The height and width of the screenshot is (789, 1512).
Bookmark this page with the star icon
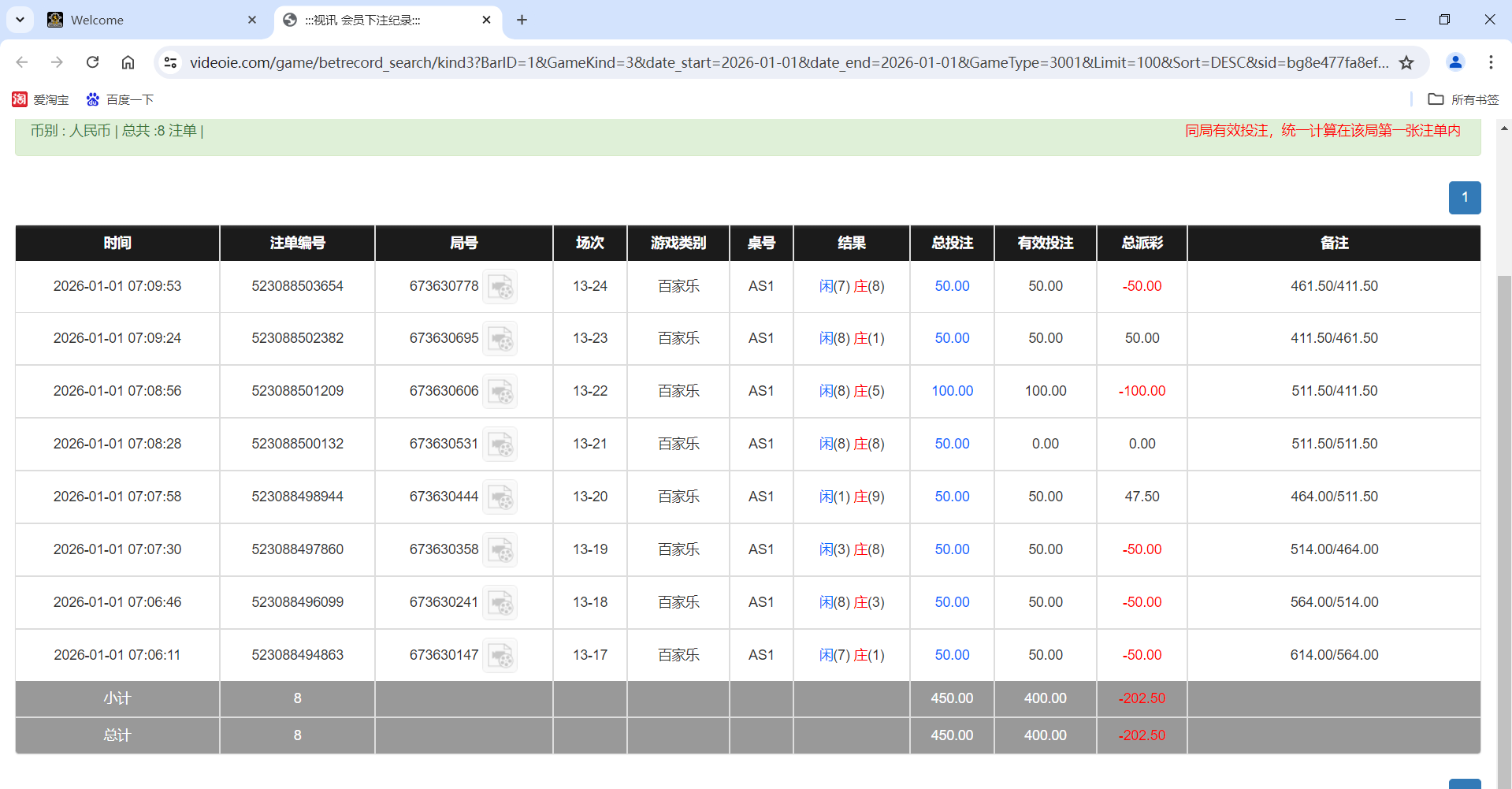[x=1406, y=62]
